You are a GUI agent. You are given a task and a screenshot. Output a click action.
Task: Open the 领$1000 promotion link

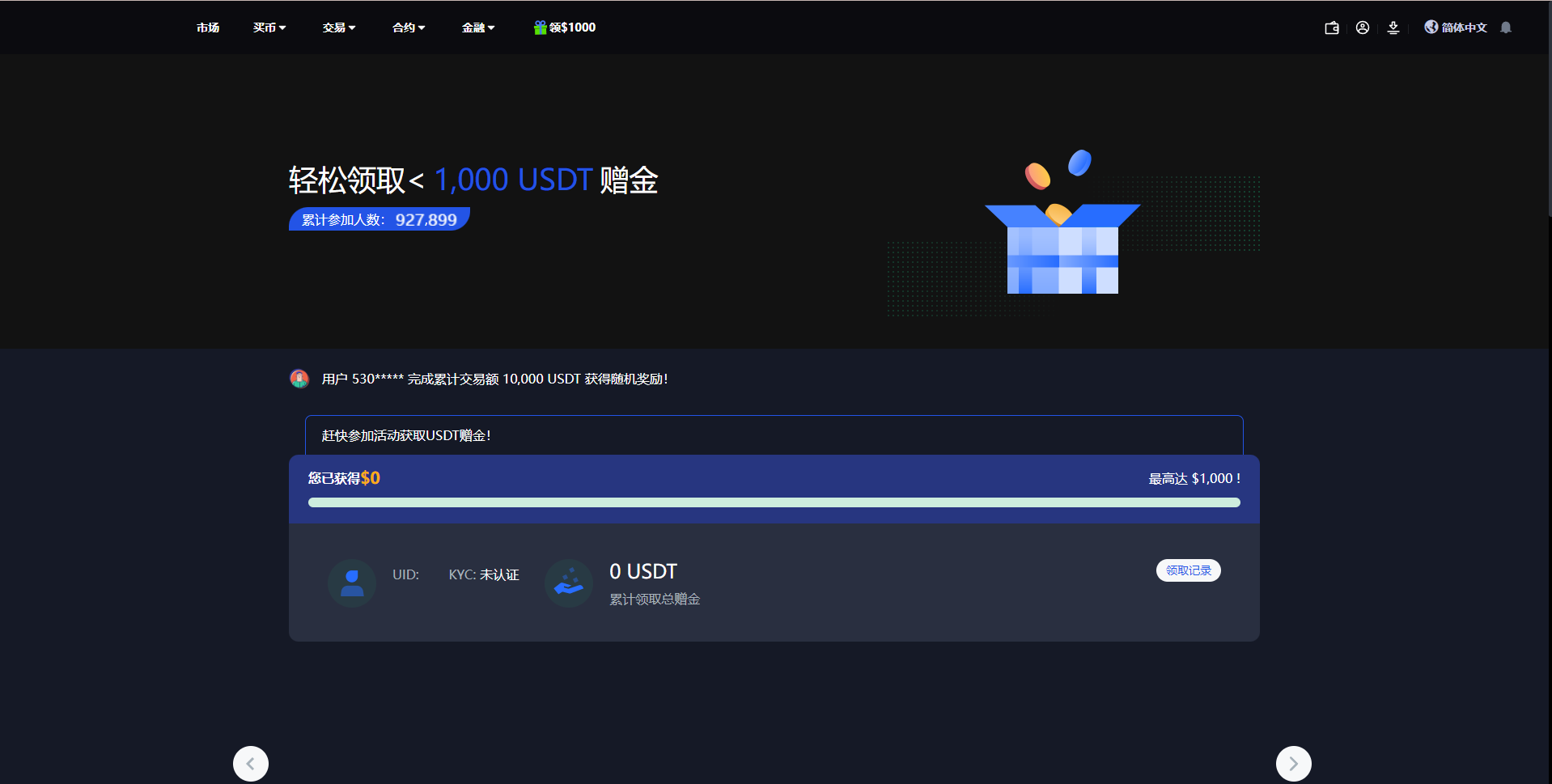(572, 28)
